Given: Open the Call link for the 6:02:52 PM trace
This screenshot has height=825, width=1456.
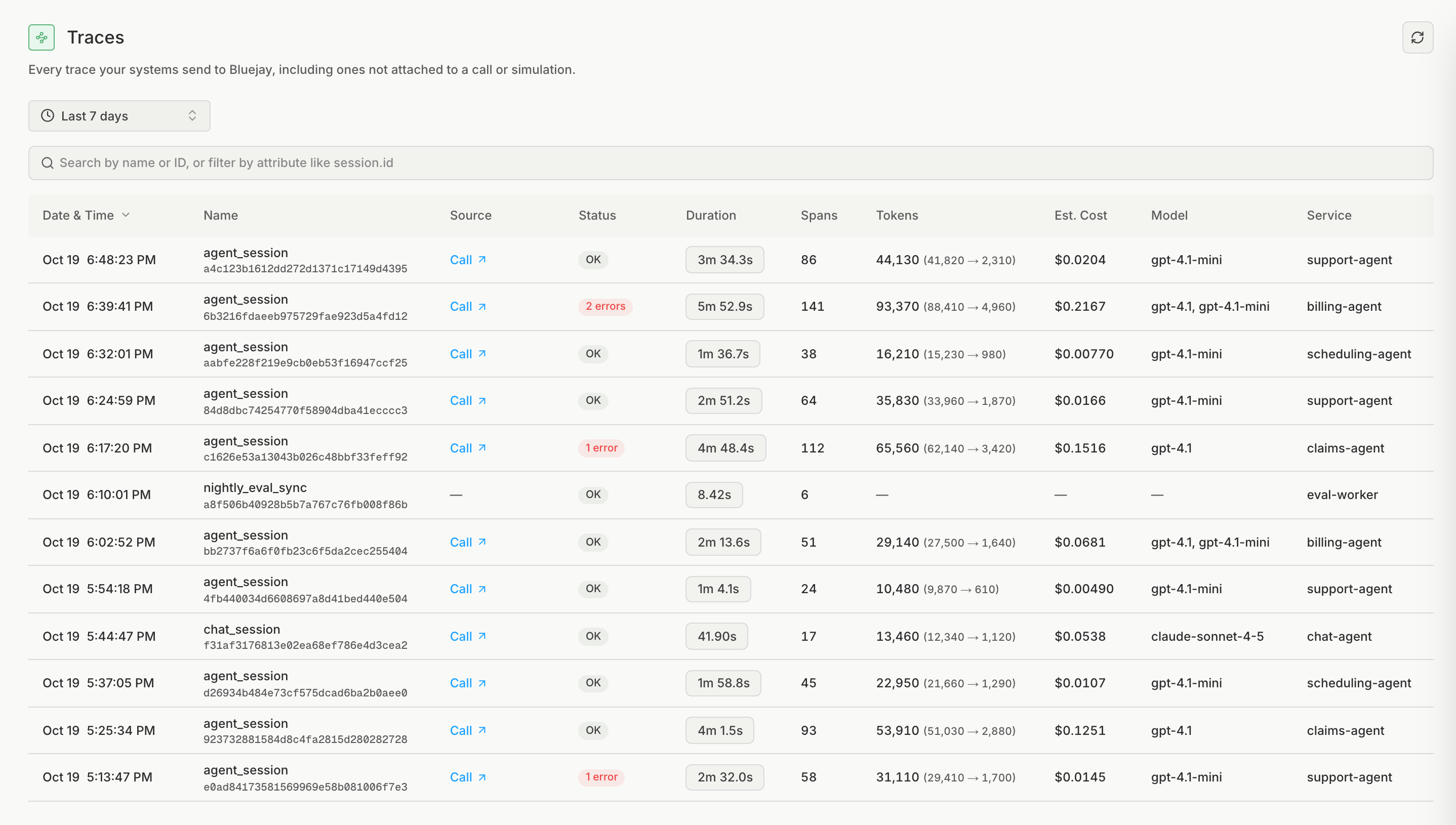Looking at the screenshot, I should click(468, 542).
